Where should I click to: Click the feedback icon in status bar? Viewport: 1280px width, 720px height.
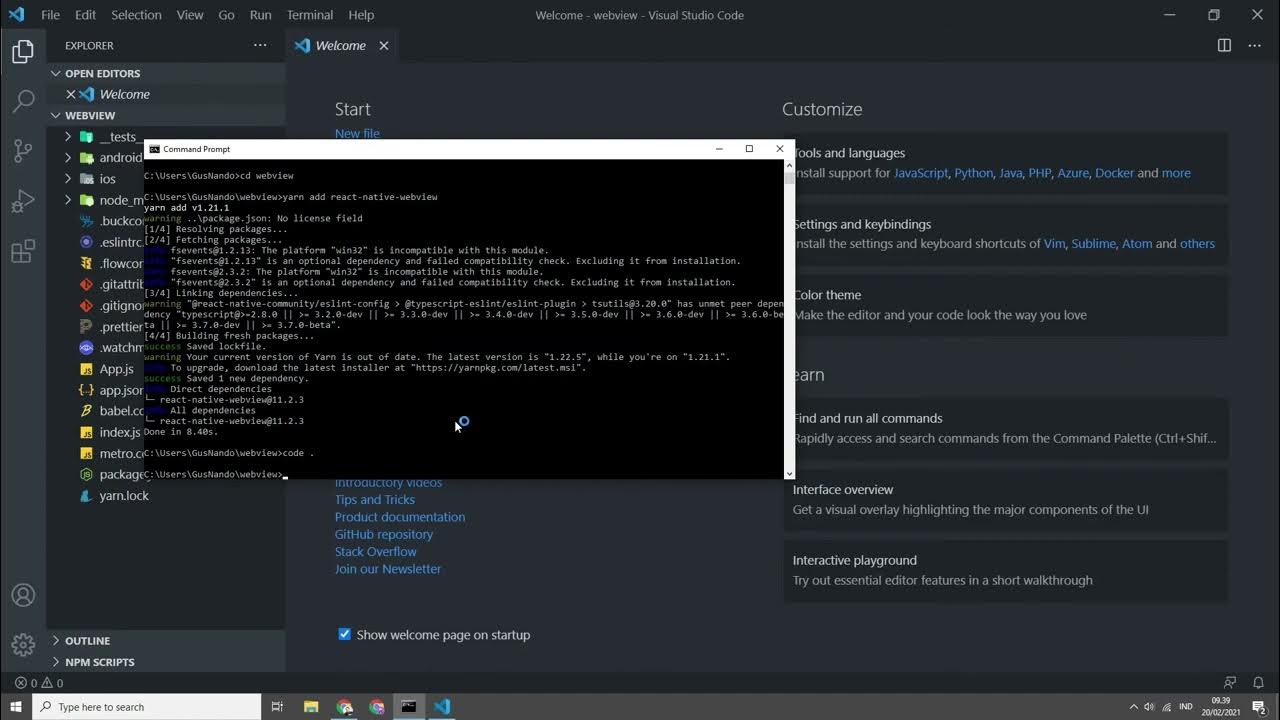coord(1230,683)
